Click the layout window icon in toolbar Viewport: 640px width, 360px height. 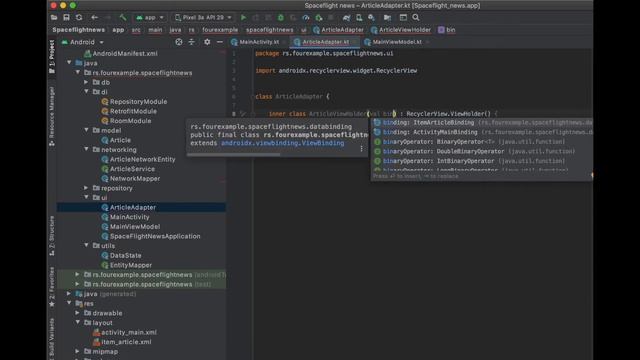coord(403,18)
